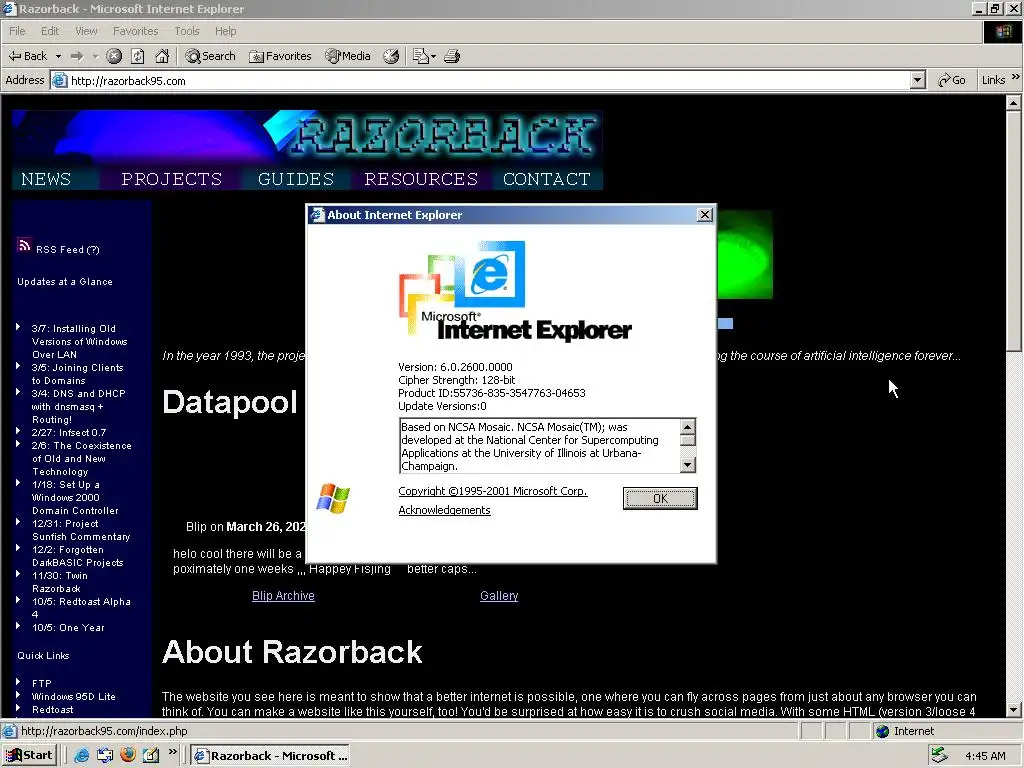Open the Copyright 1995-2001 Microsoft Corp. link
The width and height of the screenshot is (1024, 768).
(492, 491)
